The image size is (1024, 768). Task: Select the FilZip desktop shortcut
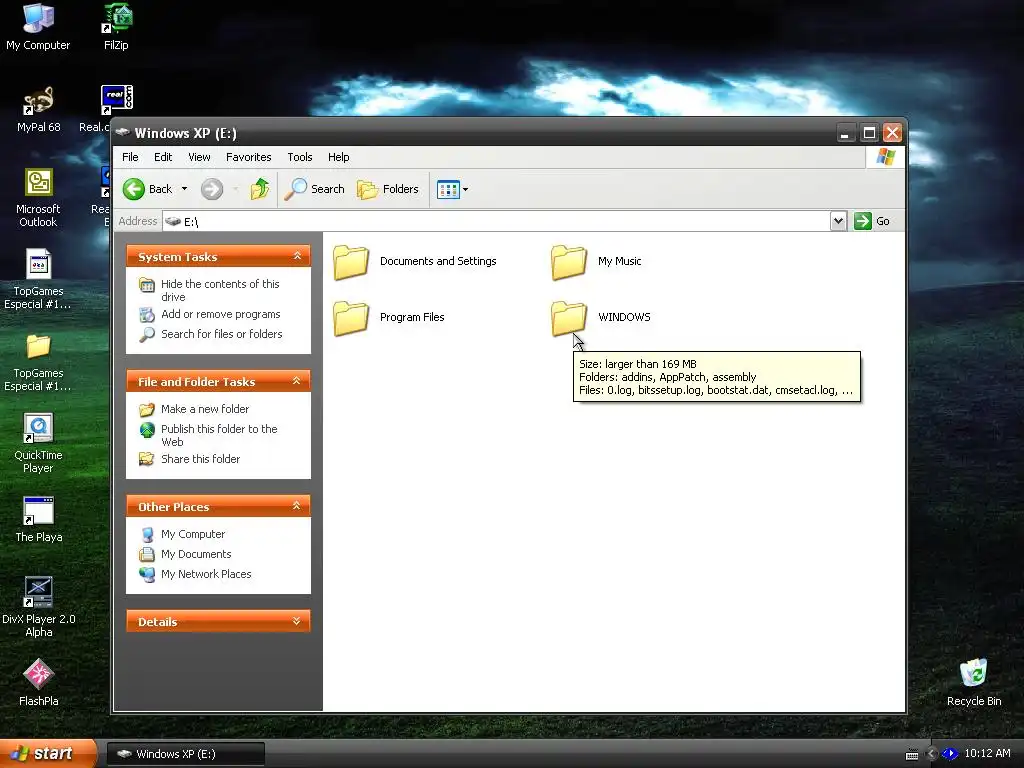(116, 27)
